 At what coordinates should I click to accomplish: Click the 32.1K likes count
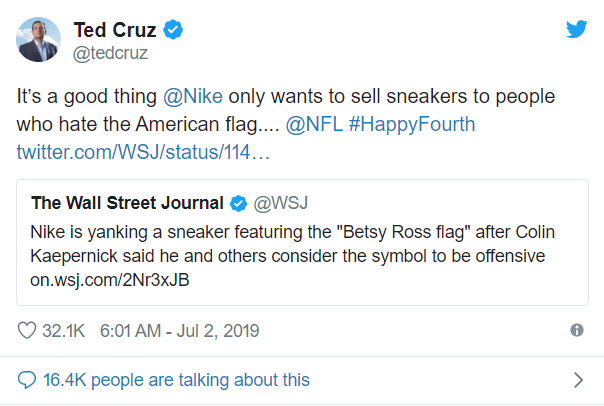tap(64, 331)
